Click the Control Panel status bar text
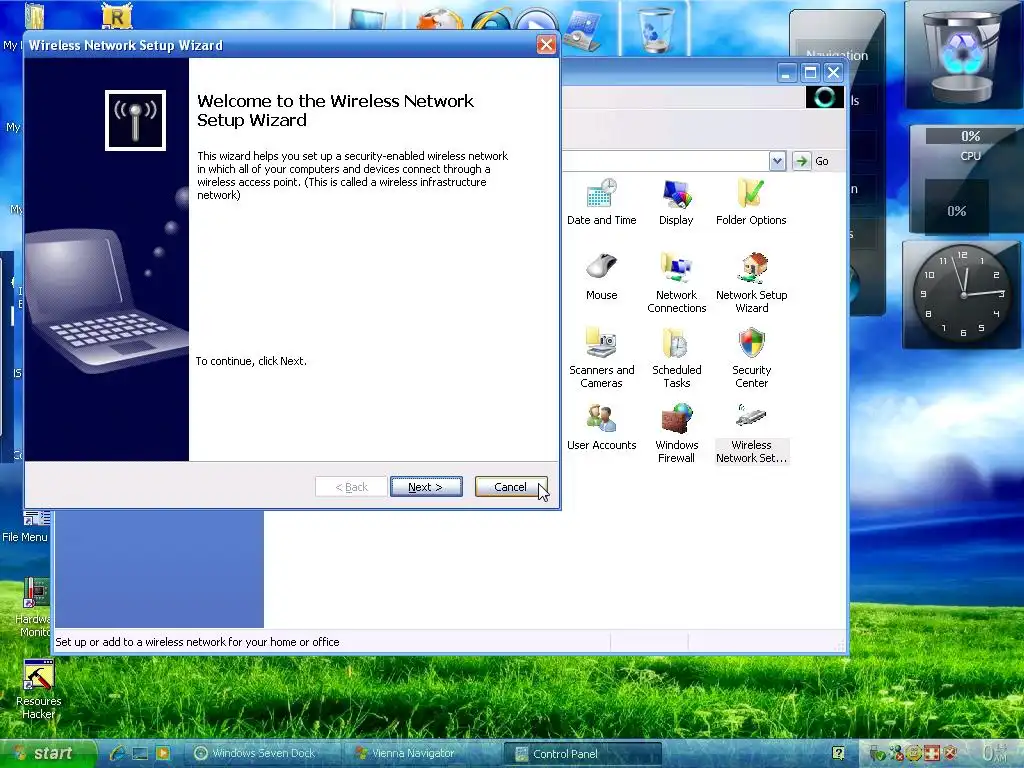 pyautogui.click(x=197, y=642)
